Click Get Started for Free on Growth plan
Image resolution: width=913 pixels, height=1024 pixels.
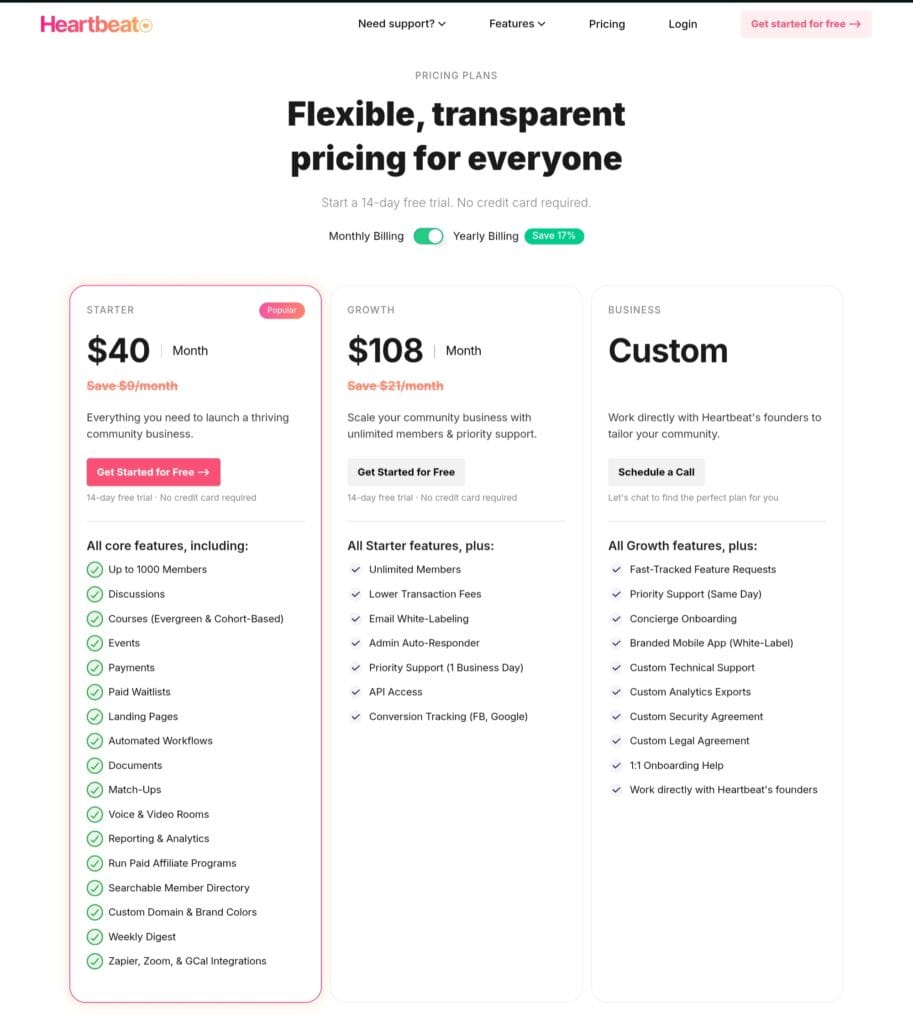tap(405, 471)
